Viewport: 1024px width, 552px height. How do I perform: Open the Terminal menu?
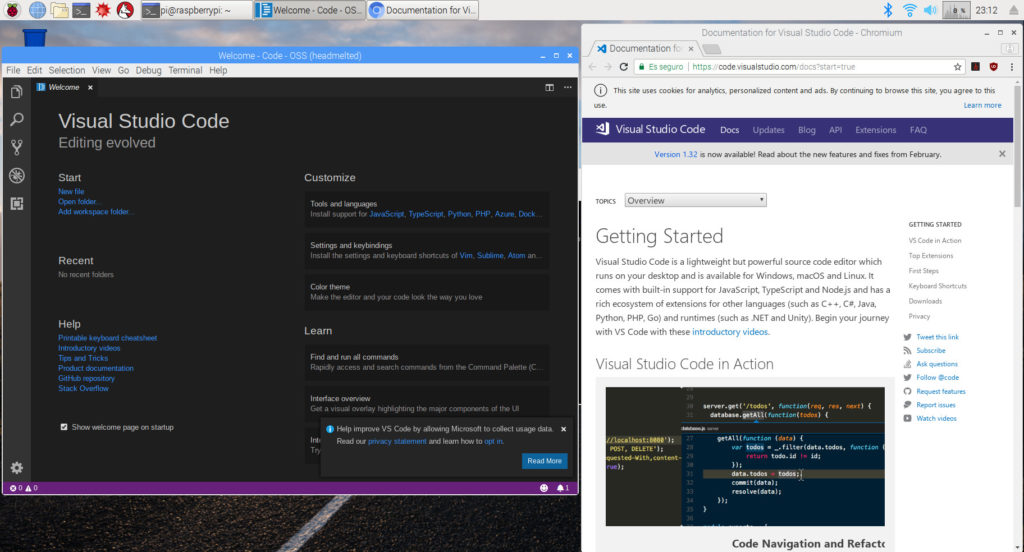pyautogui.click(x=185, y=70)
